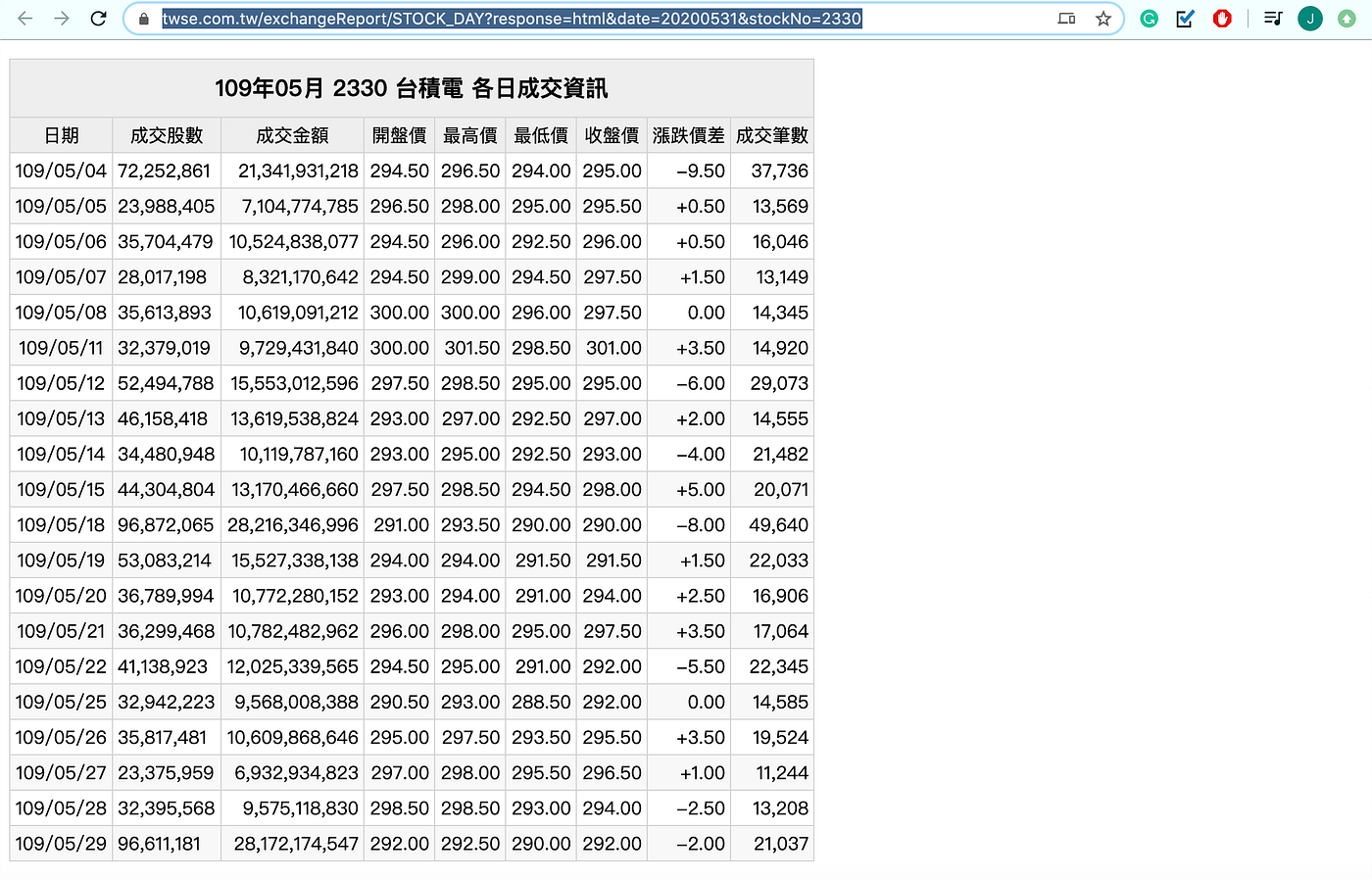1372x880 pixels.
Task: Select the date cell 109/05/05
Action: pyautogui.click(x=61, y=206)
